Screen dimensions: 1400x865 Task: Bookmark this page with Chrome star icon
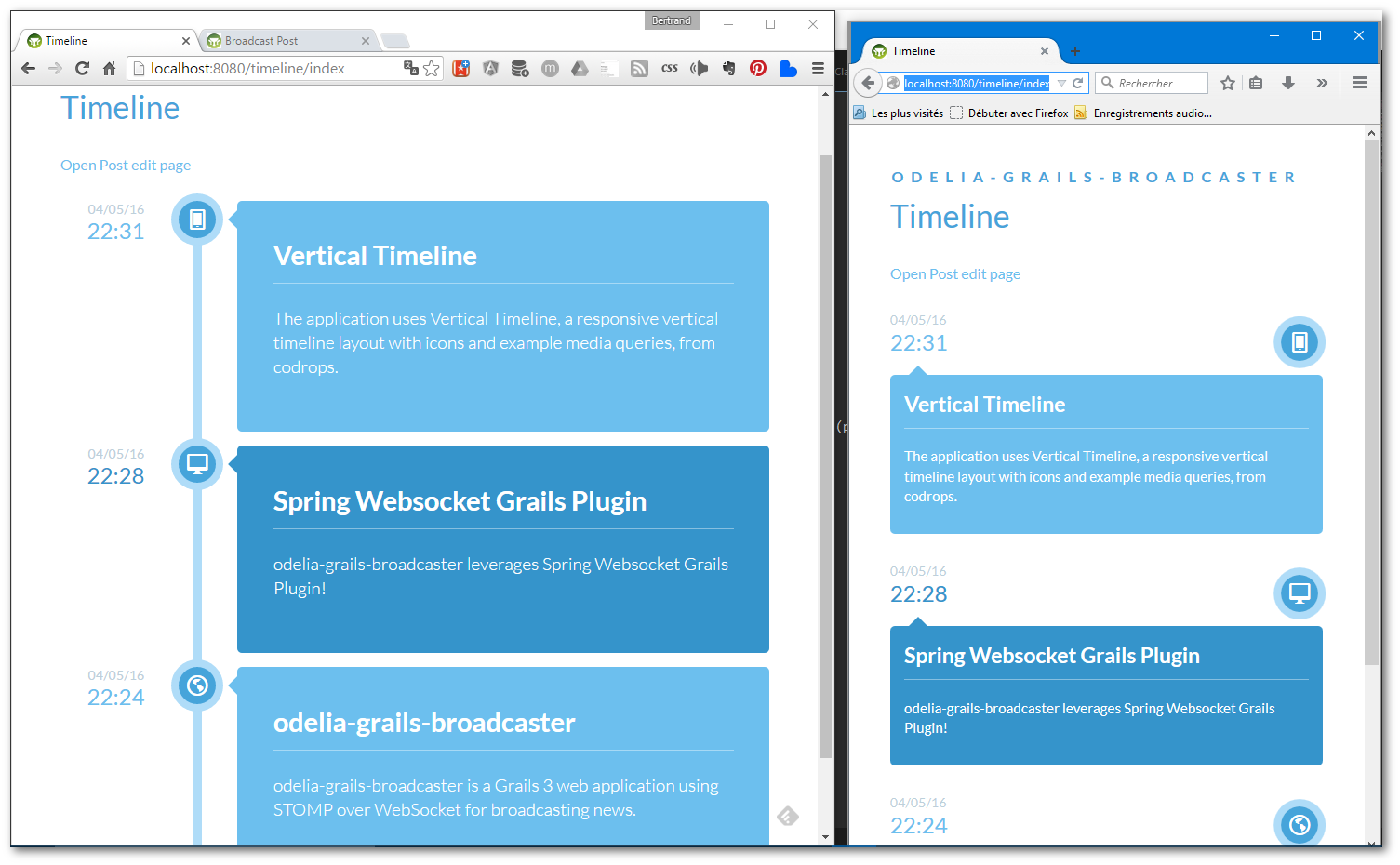click(432, 68)
